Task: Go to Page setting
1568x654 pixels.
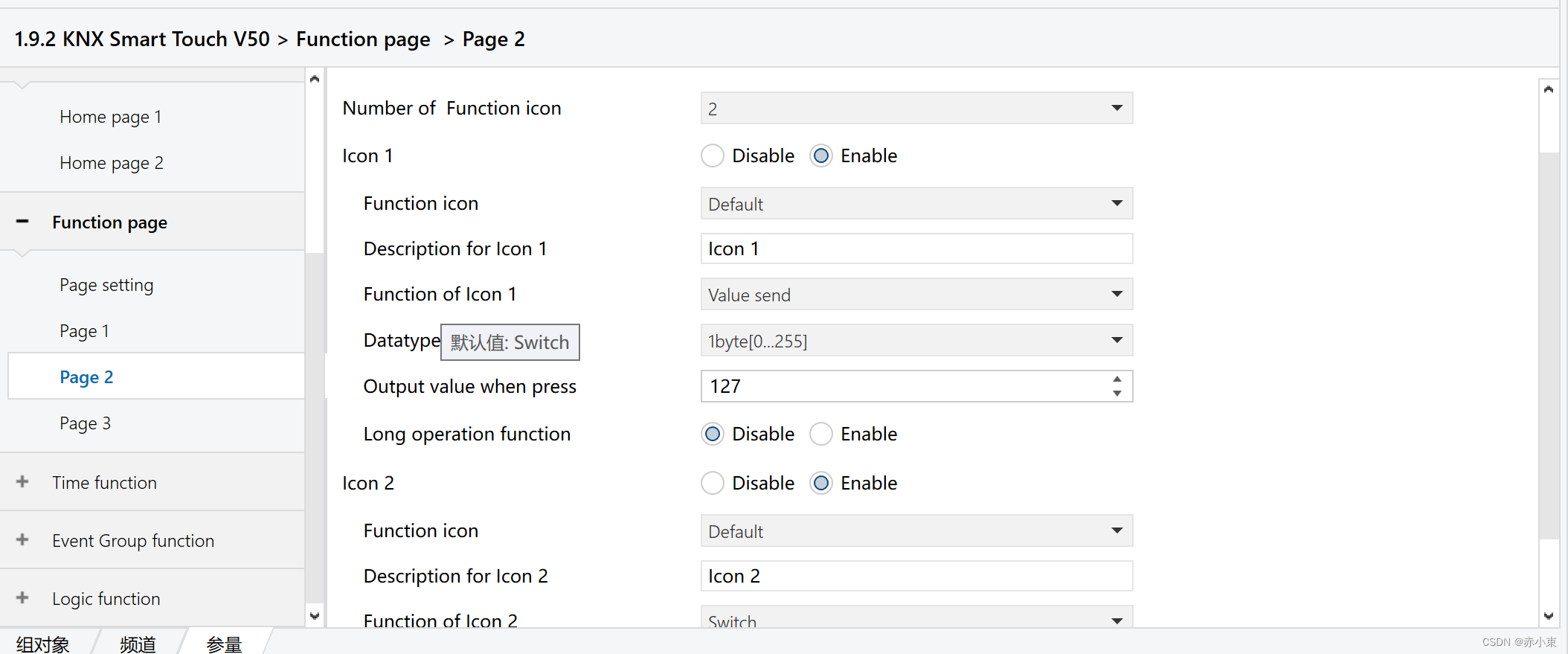Action: pos(106,285)
